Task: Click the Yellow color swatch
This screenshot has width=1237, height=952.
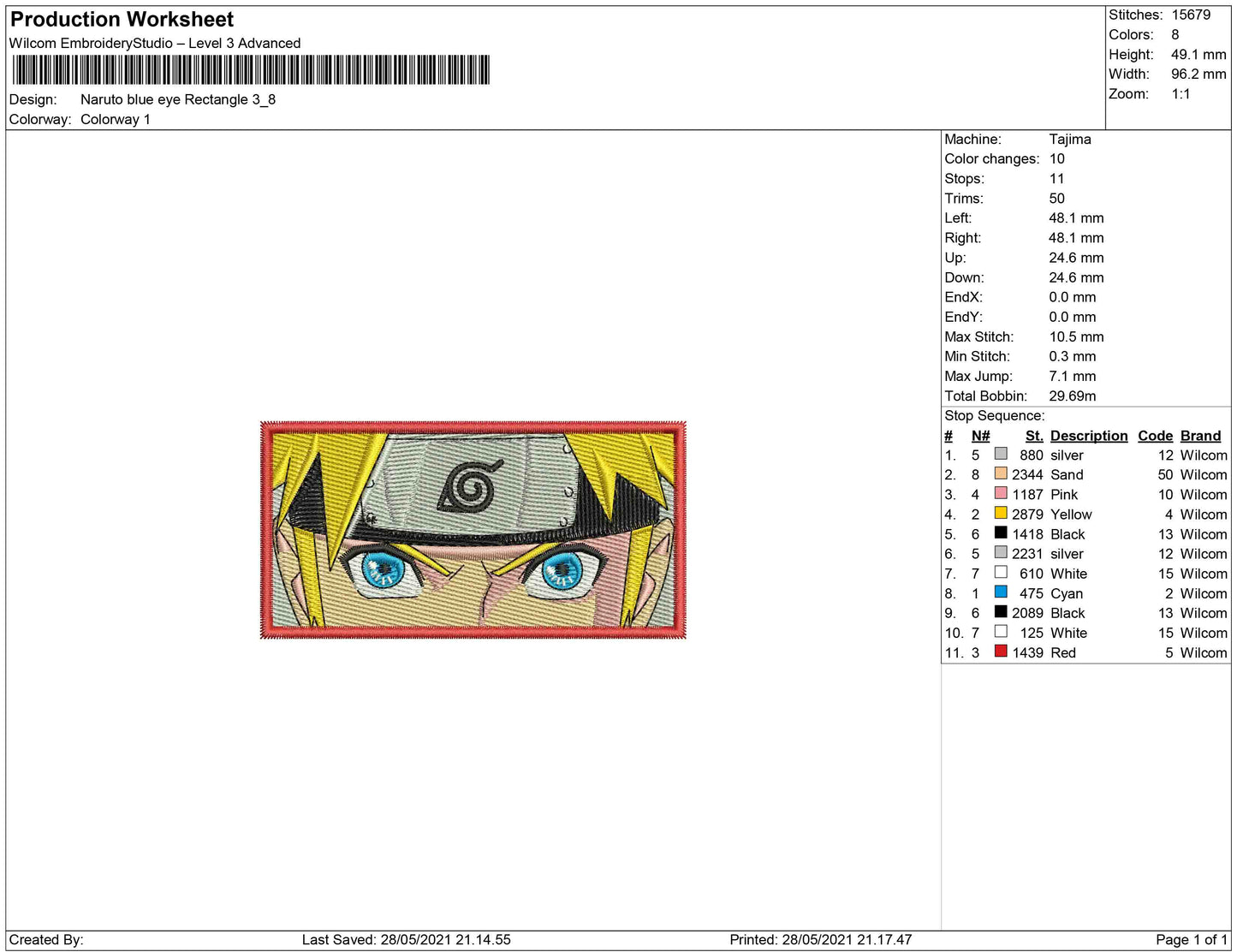Action: pos(1001,513)
